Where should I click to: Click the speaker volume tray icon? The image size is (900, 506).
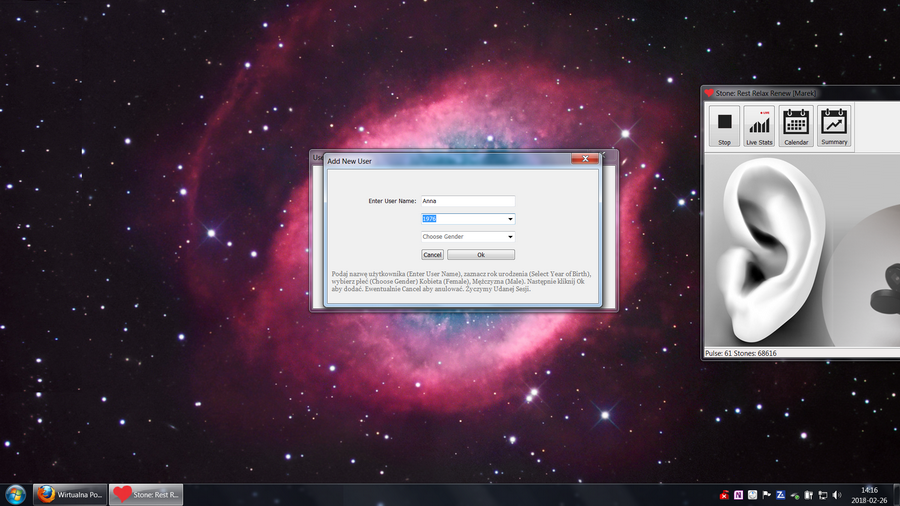[x=836, y=495]
